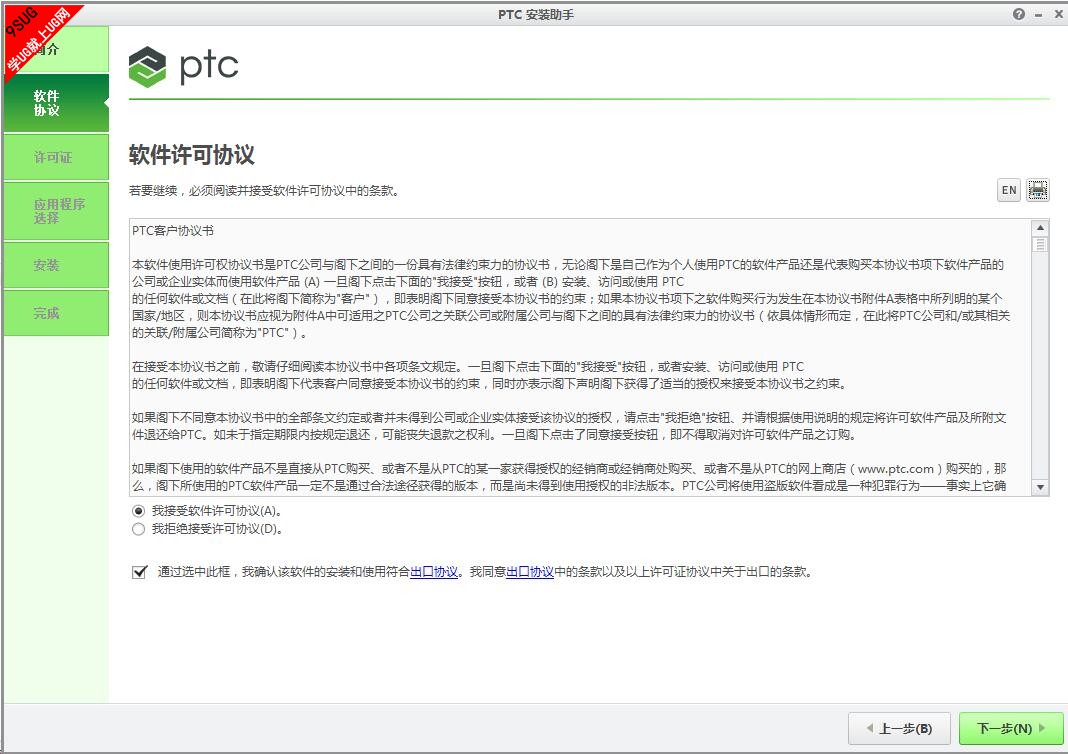
Task: Toggle the export agreement confirmation checkbox
Action: point(140,572)
